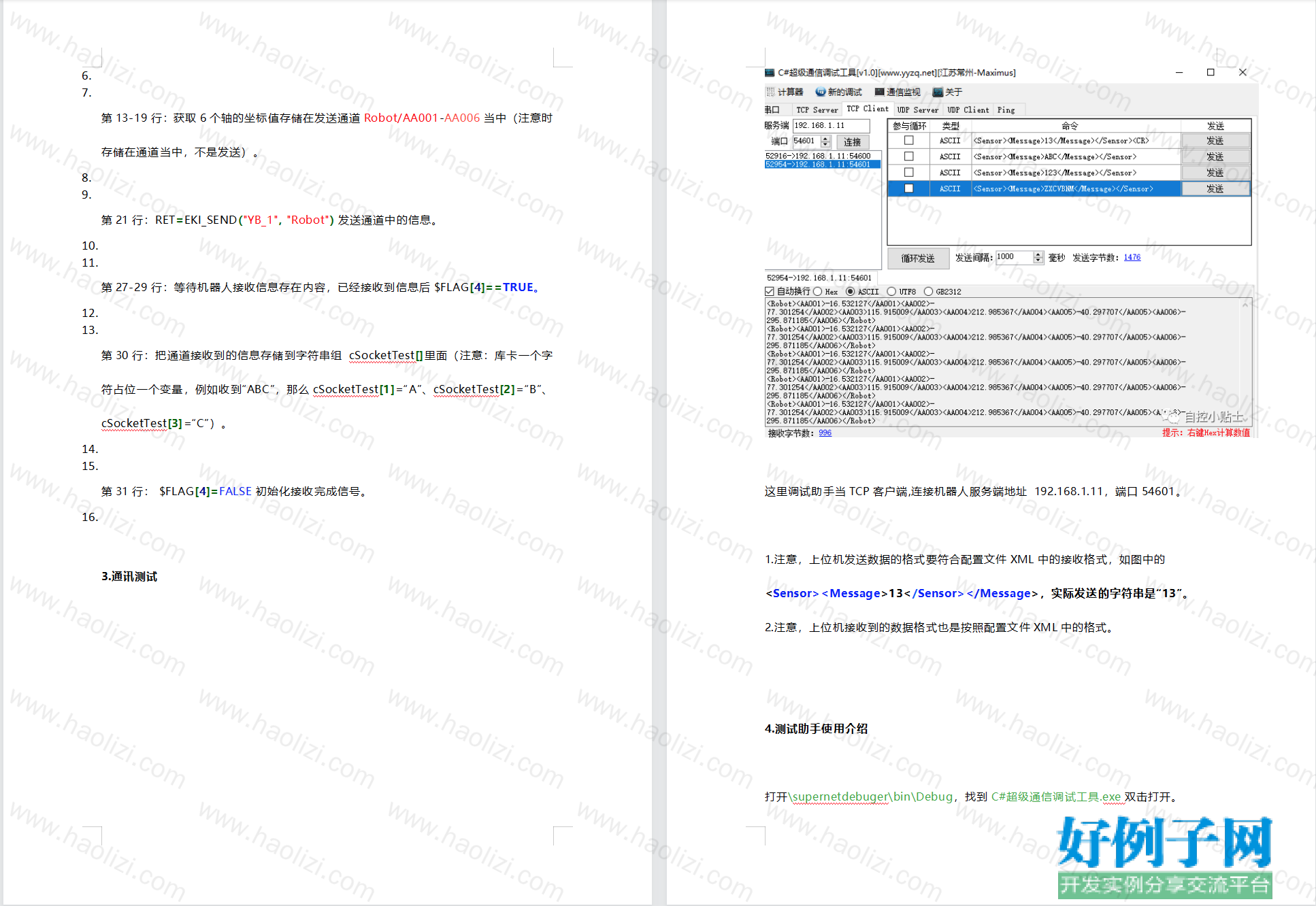Tick loop checkbox for Message 13 command
Image resolution: width=1316 pixels, height=906 pixels.
click(x=908, y=140)
